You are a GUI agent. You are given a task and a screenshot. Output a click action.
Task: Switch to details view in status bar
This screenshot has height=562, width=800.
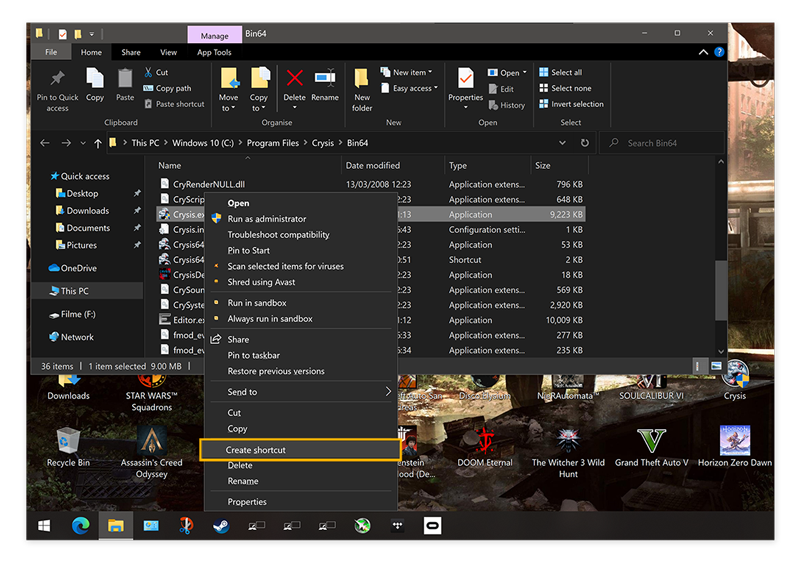tap(702, 367)
